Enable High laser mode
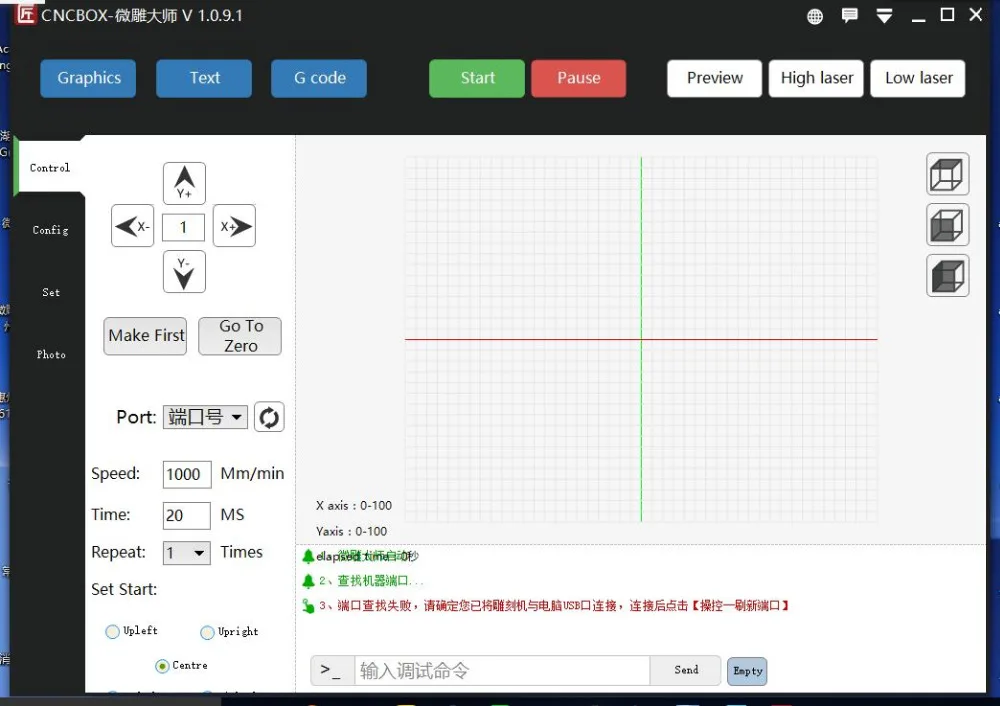Image resolution: width=1000 pixels, height=706 pixels. point(816,78)
